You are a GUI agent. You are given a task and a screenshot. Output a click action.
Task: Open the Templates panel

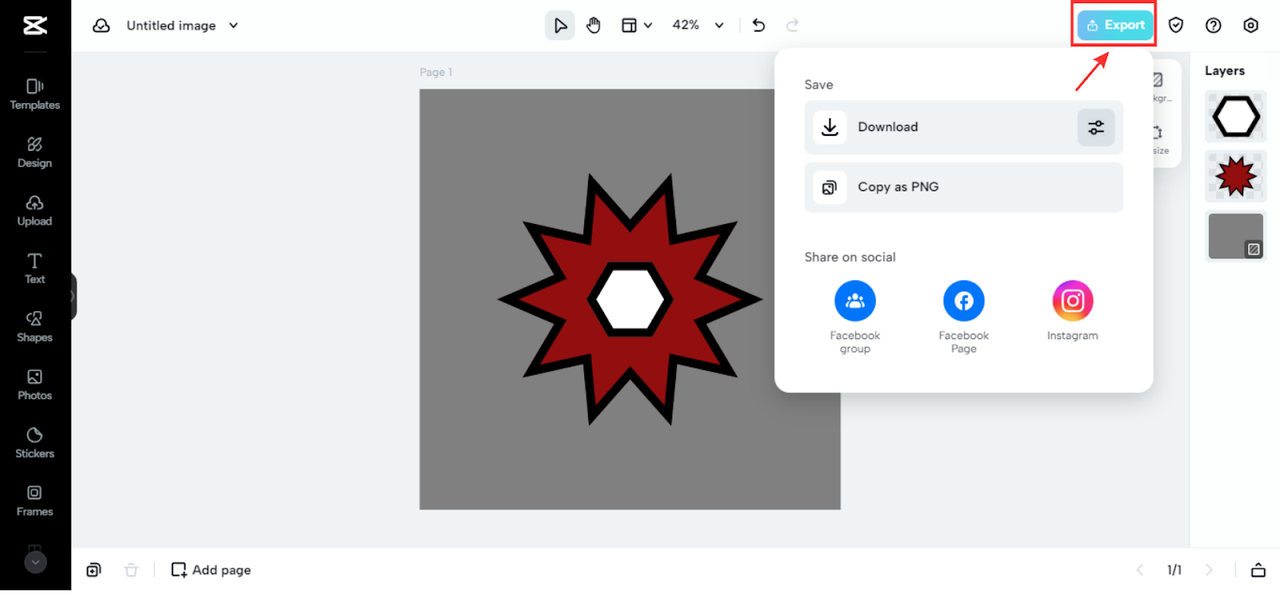35,94
